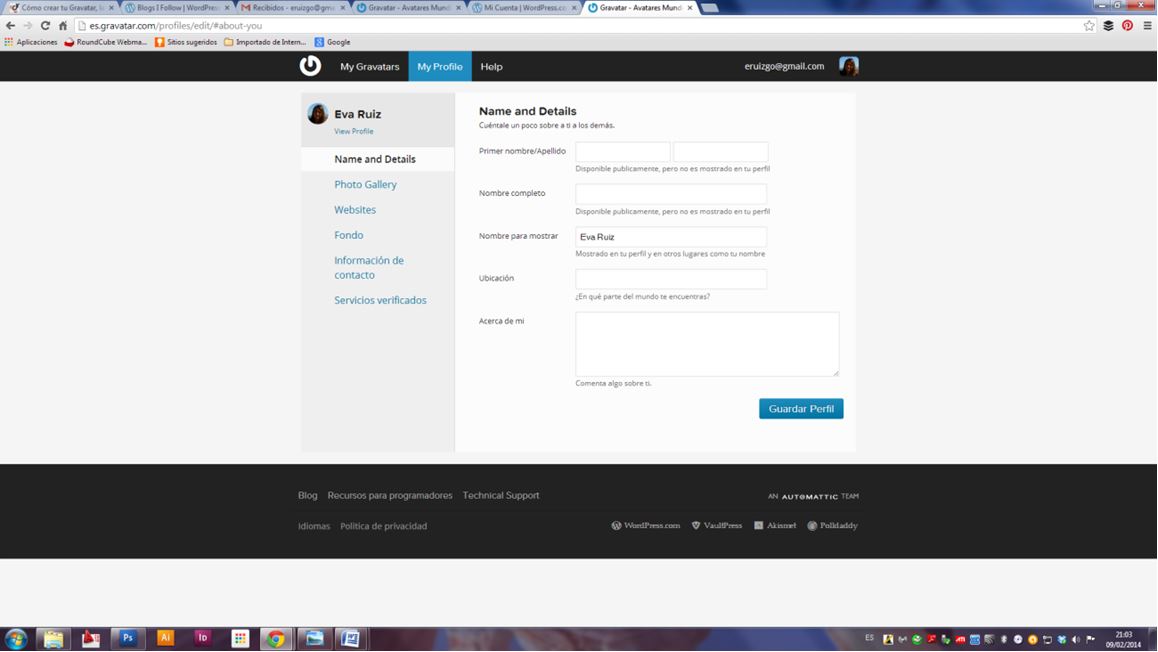Open the Help menu item

click(x=491, y=67)
